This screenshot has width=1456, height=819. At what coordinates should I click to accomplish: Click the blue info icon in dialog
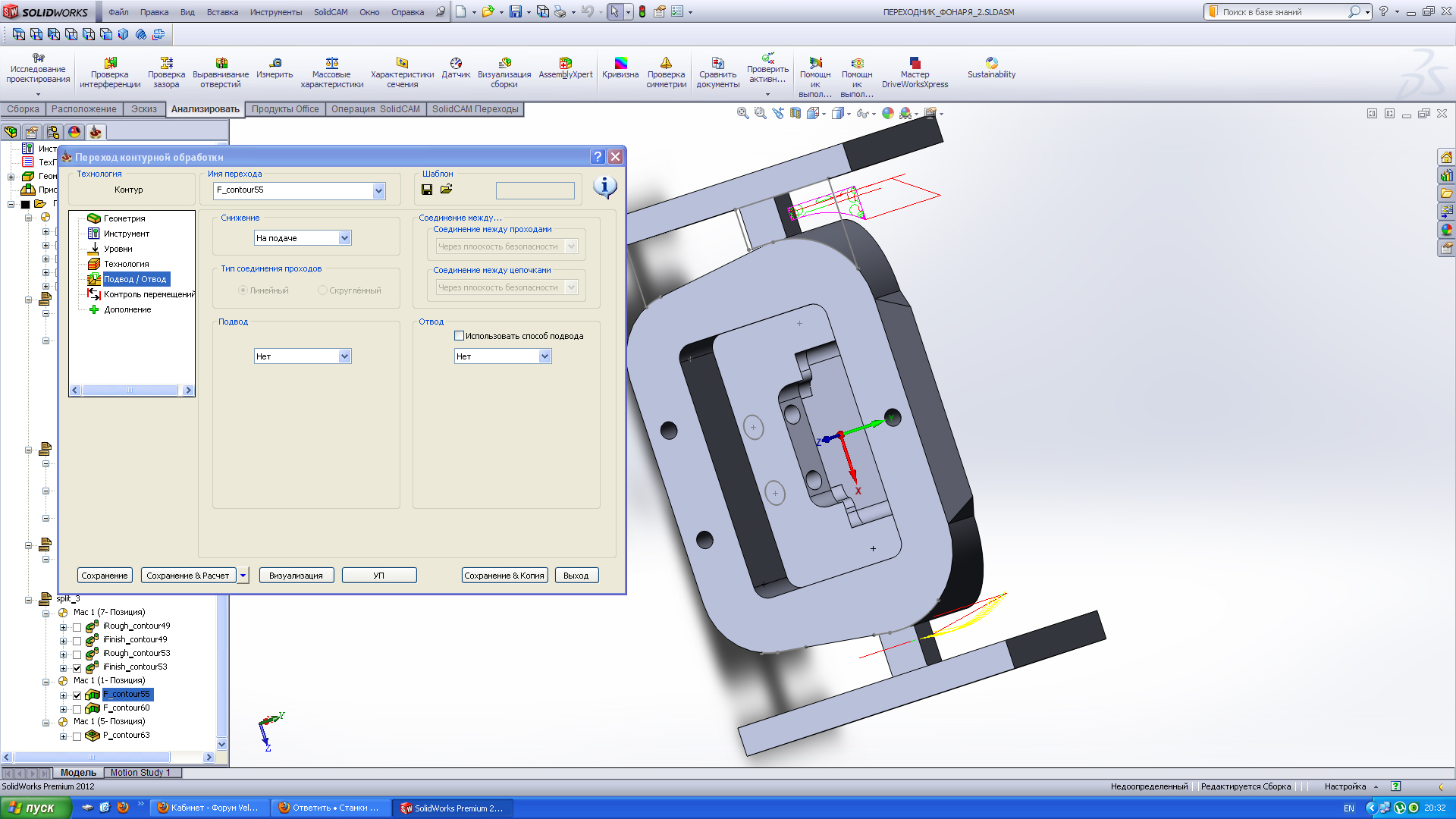pyautogui.click(x=604, y=187)
